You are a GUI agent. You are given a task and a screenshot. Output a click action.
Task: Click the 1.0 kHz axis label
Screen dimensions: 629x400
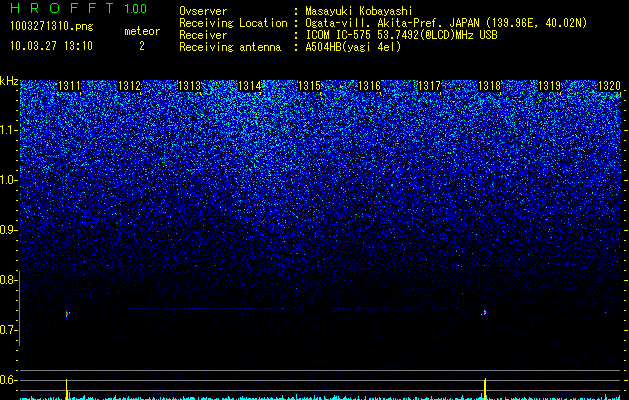(x=8, y=180)
